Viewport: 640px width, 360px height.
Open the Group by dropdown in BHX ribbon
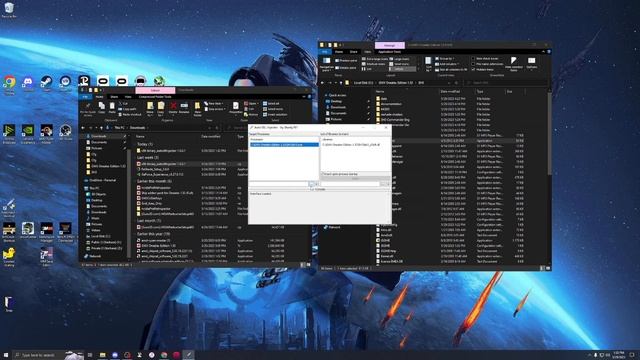coord(445,58)
